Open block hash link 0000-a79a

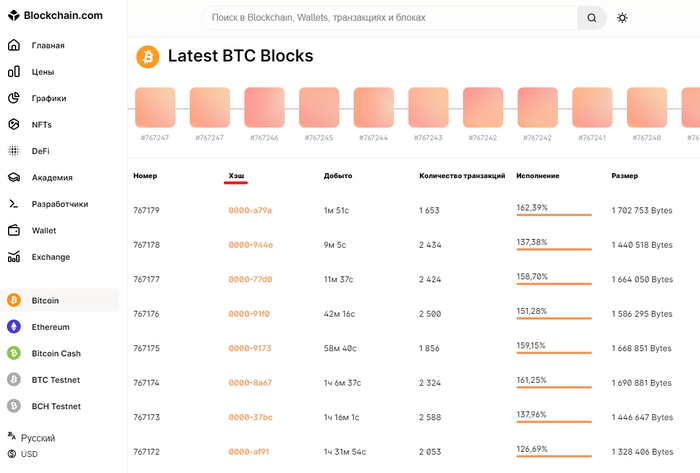[x=250, y=210]
